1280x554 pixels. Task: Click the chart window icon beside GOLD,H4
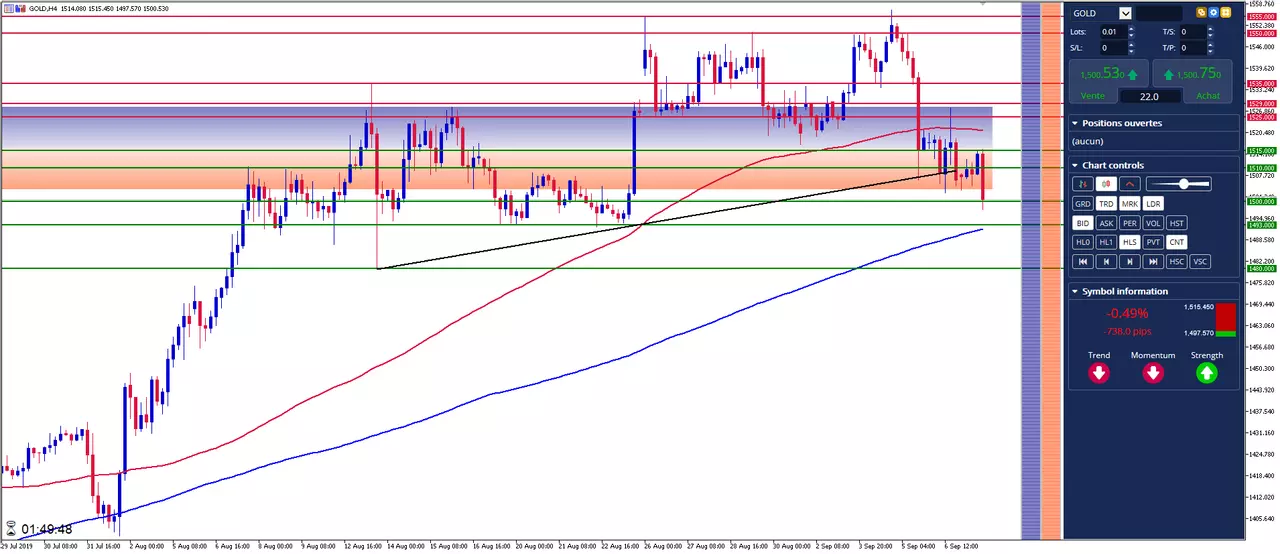[x=7, y=8]
